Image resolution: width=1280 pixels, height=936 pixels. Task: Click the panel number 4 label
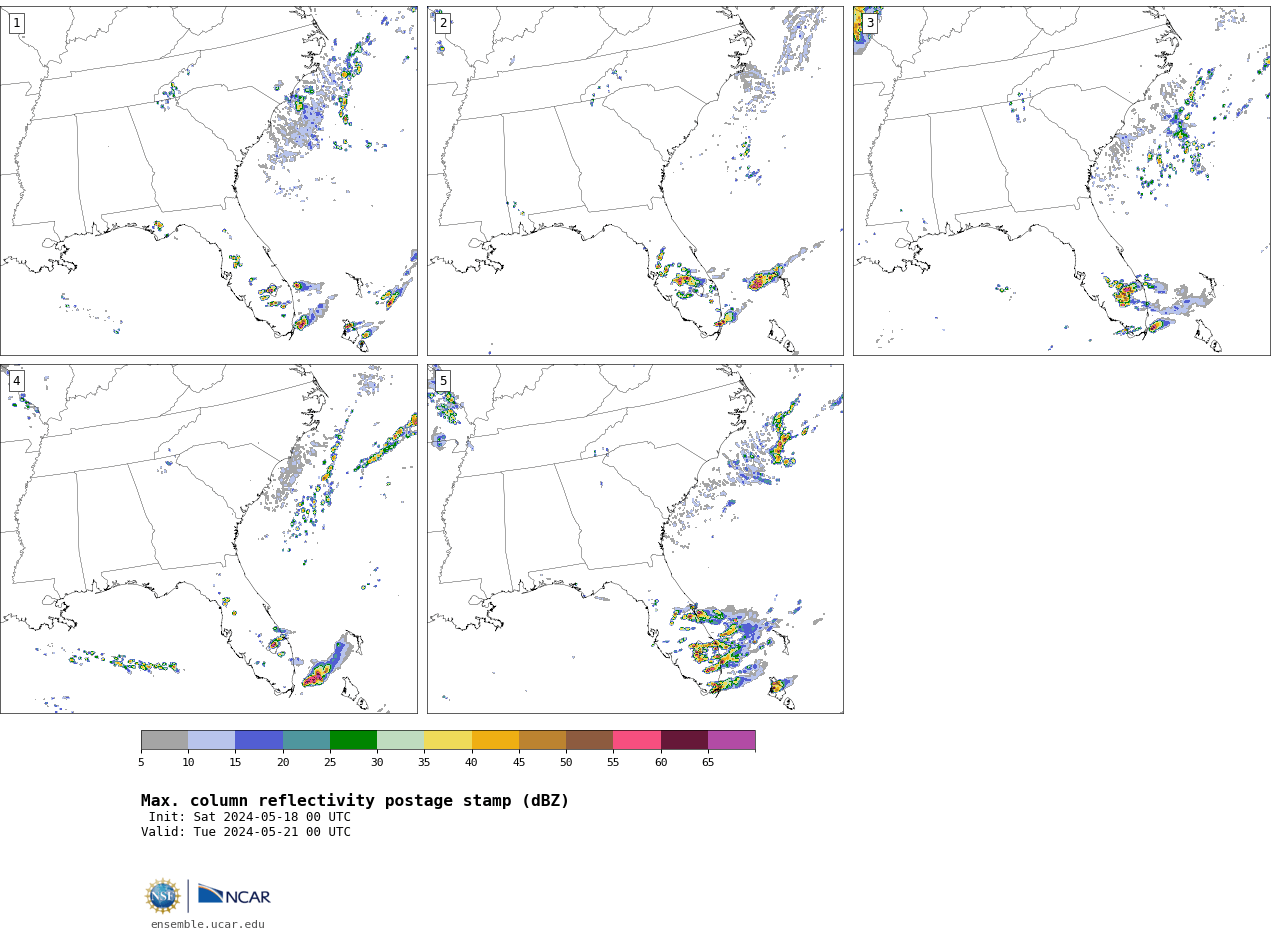[16, 381]
